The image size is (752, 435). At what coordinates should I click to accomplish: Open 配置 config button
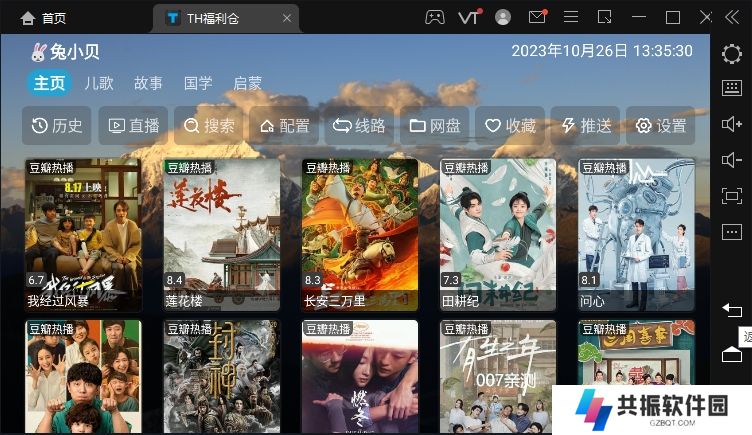[284, 126]
